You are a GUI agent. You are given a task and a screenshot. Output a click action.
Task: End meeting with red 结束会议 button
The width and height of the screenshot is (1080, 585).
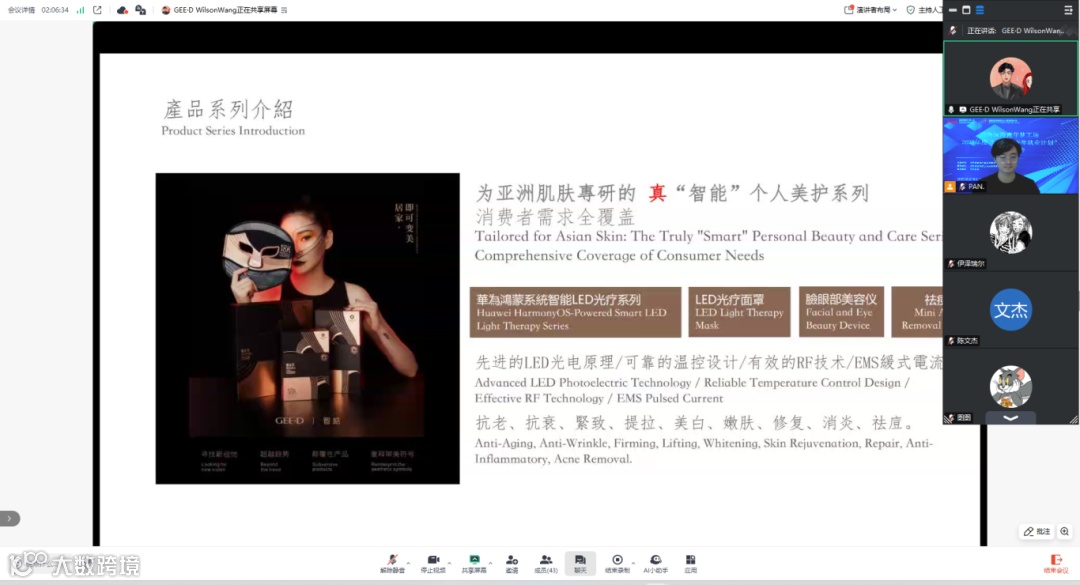[1056, 564]
